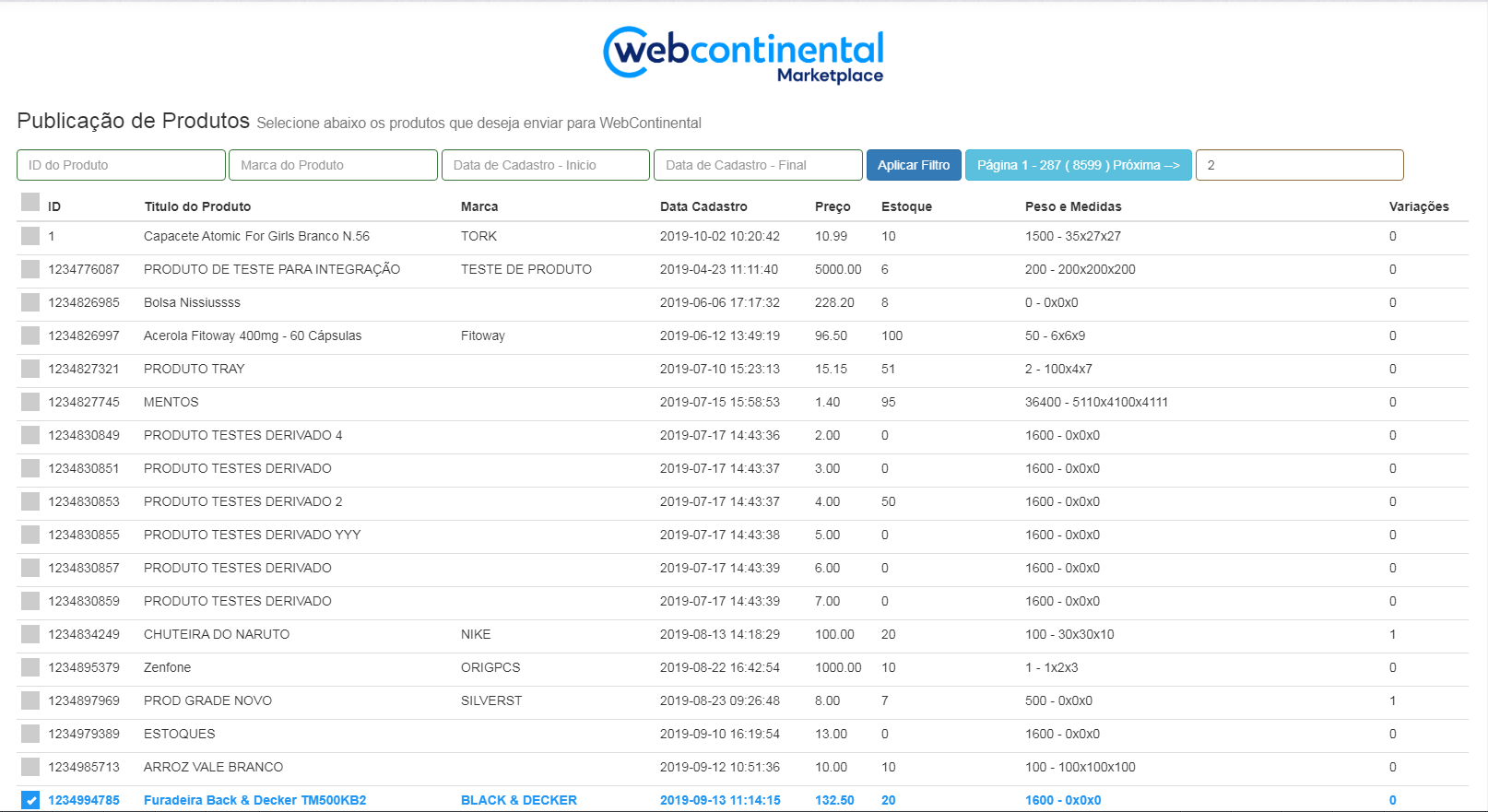Click price 132.50 in highlighted row

pyautogui.click(x=834, y=800)
